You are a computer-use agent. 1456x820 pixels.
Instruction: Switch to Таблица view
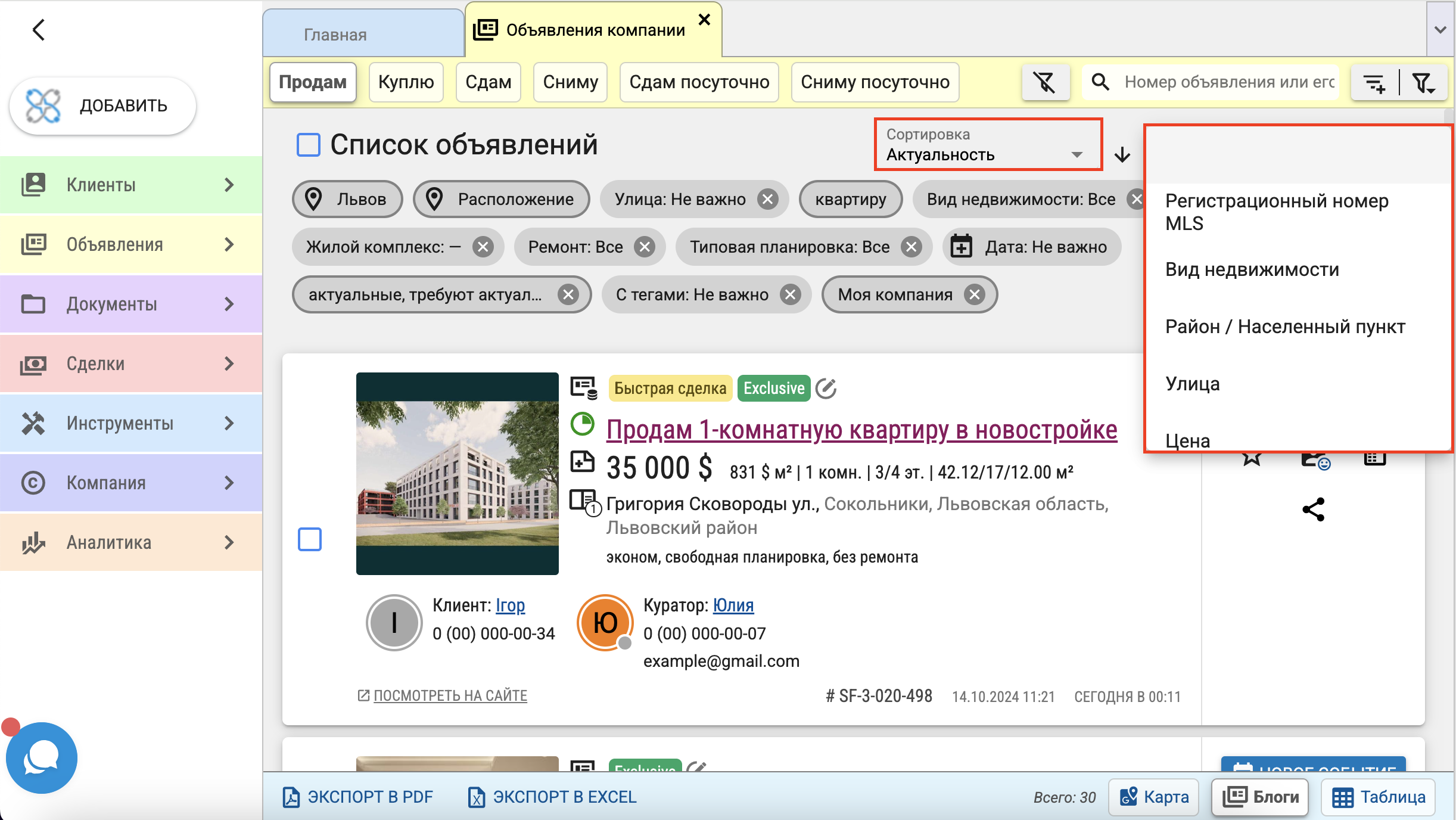tap(1379, 797)
